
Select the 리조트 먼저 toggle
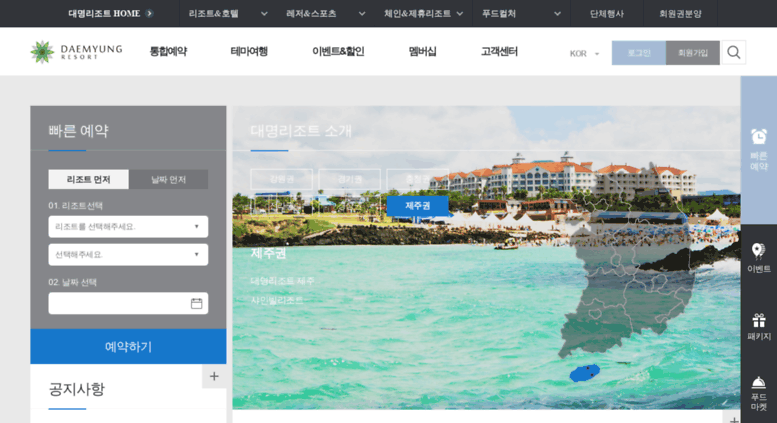coord(88,179)
